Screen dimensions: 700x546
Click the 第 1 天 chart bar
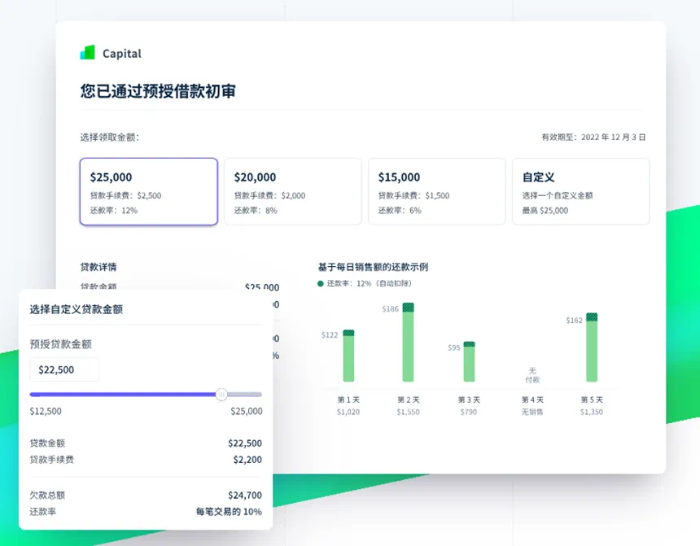(349, 356)
